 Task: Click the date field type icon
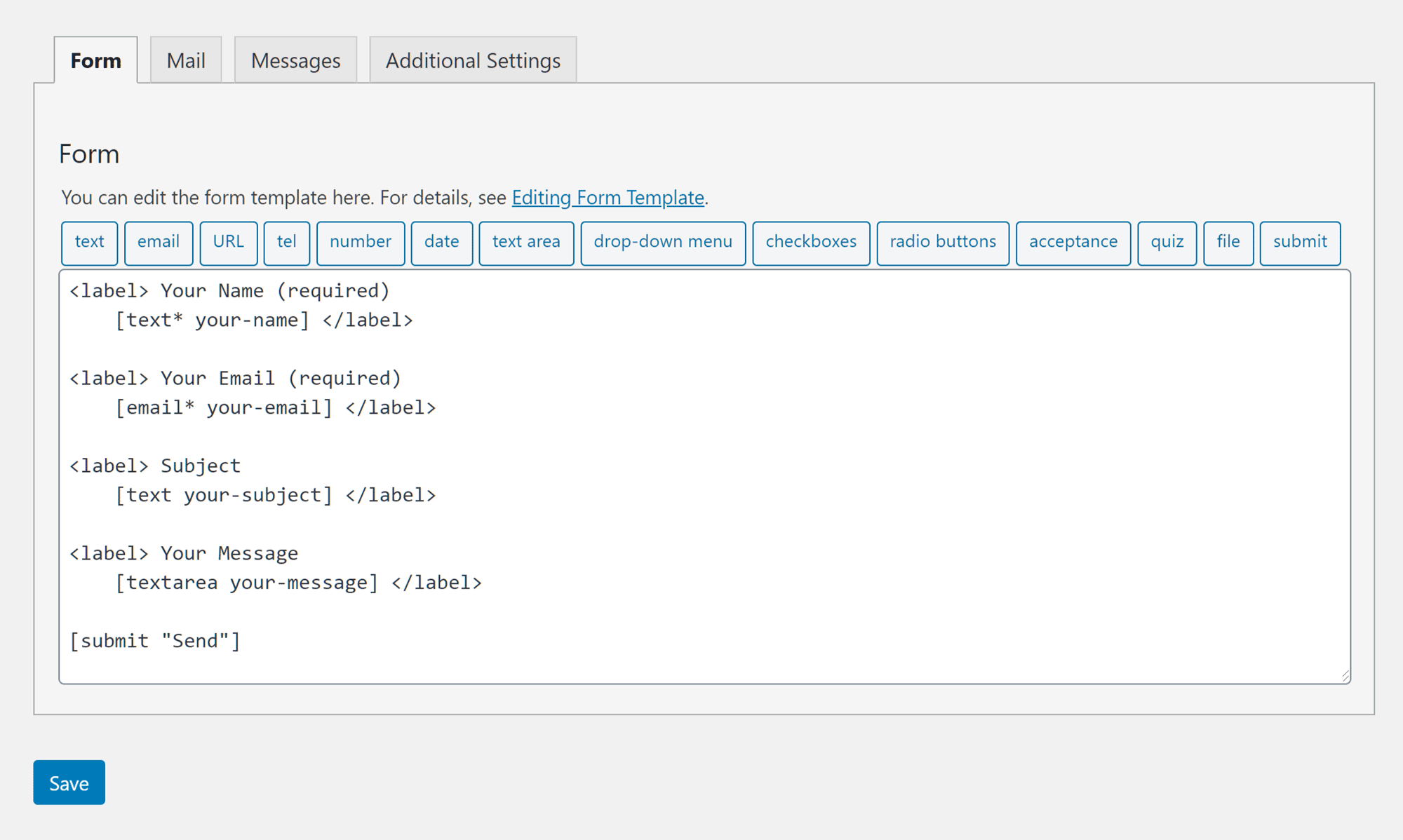tap(442, 241)
